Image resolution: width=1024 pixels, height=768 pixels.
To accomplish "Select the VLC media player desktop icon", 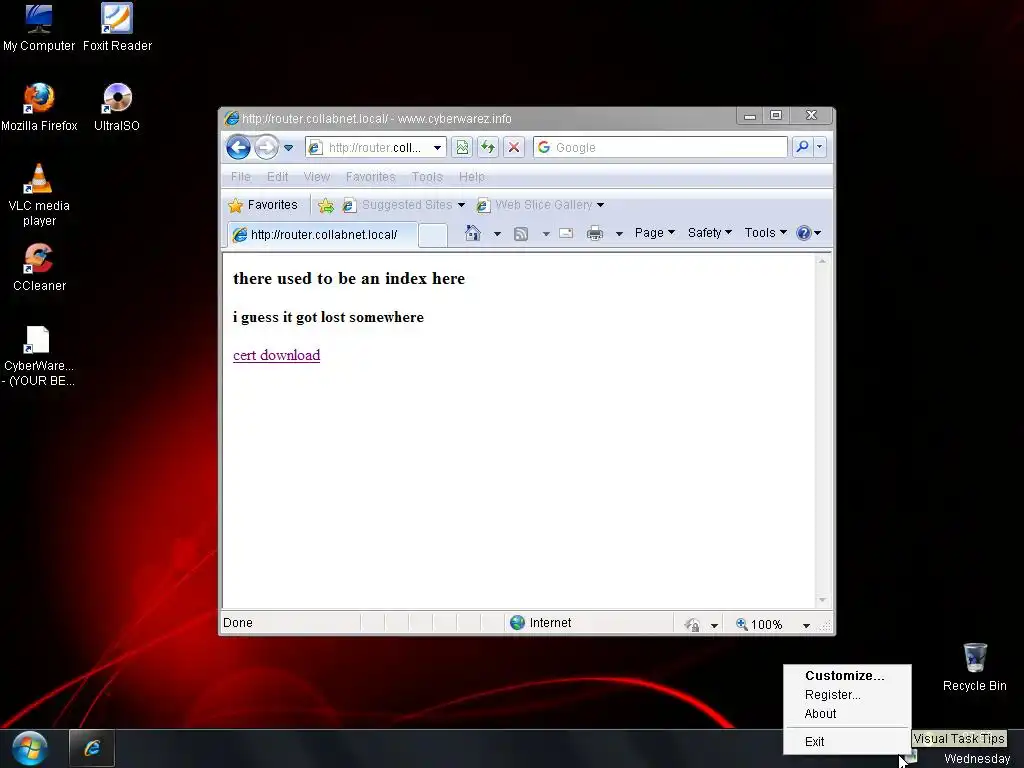I will tap(39, 195).
